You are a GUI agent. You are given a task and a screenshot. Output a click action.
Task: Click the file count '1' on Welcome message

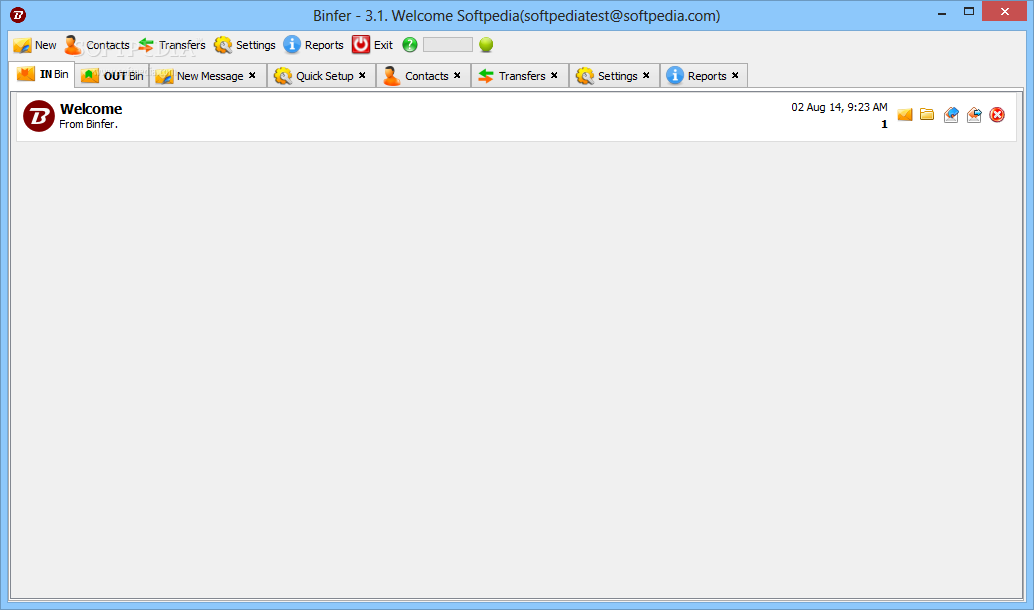click(884, 124)
